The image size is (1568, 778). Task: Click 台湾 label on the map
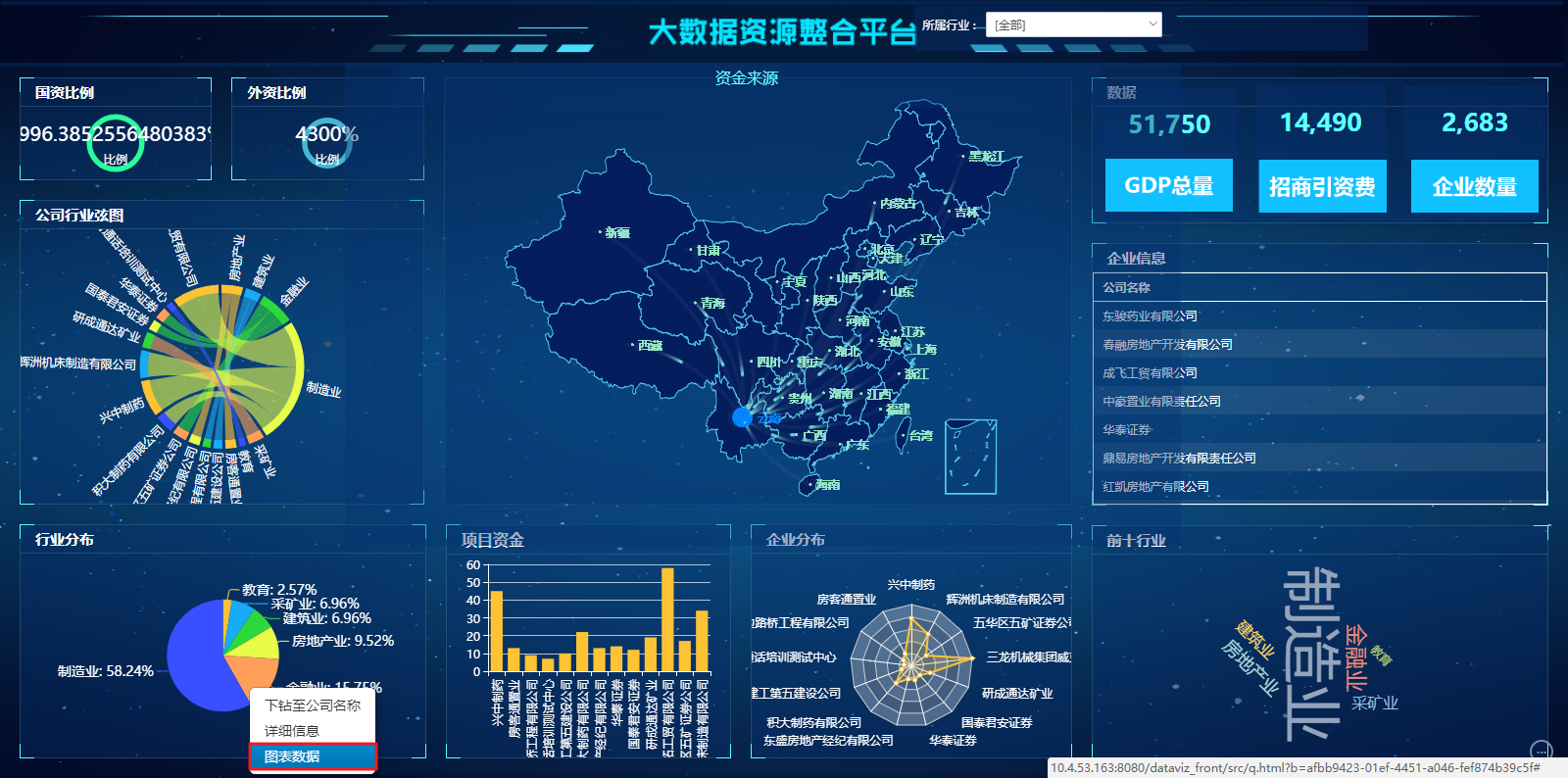pyautogui.click(x=921, y=435)
